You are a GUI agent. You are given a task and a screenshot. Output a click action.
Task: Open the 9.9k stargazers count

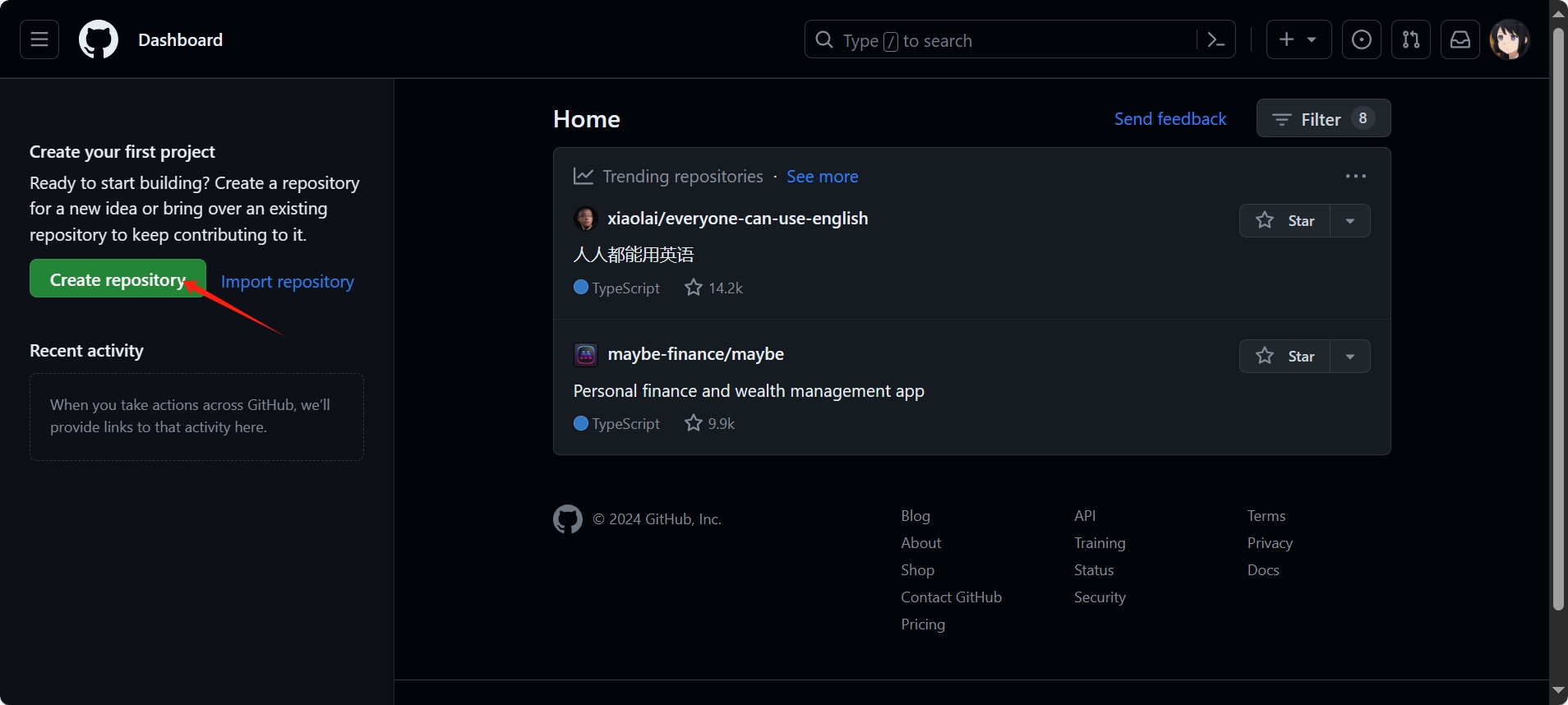point(710,423)
